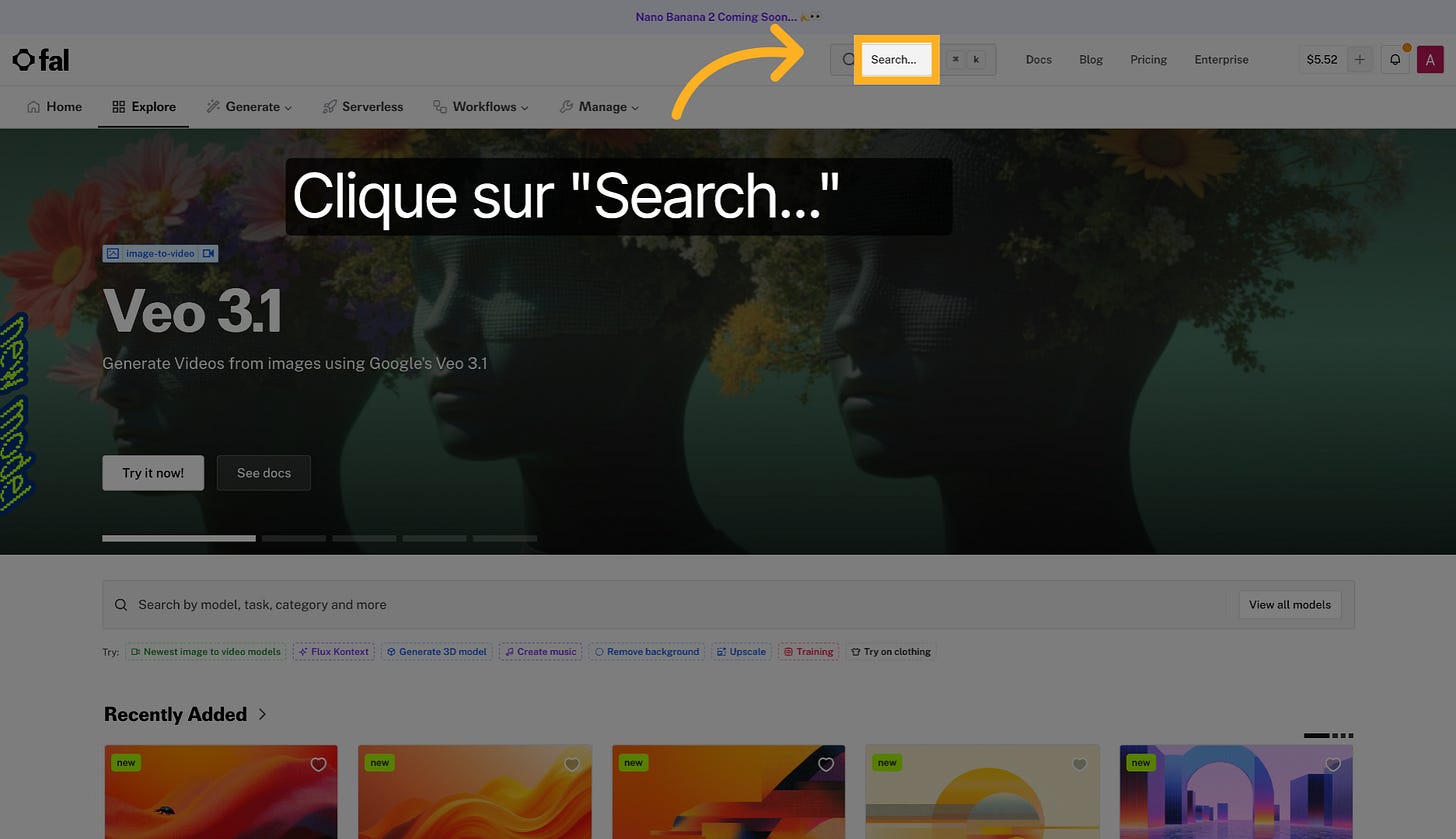The image size is (1456, 839).
Task: Open the Pricing menu item
Action: pos(1147,59)
